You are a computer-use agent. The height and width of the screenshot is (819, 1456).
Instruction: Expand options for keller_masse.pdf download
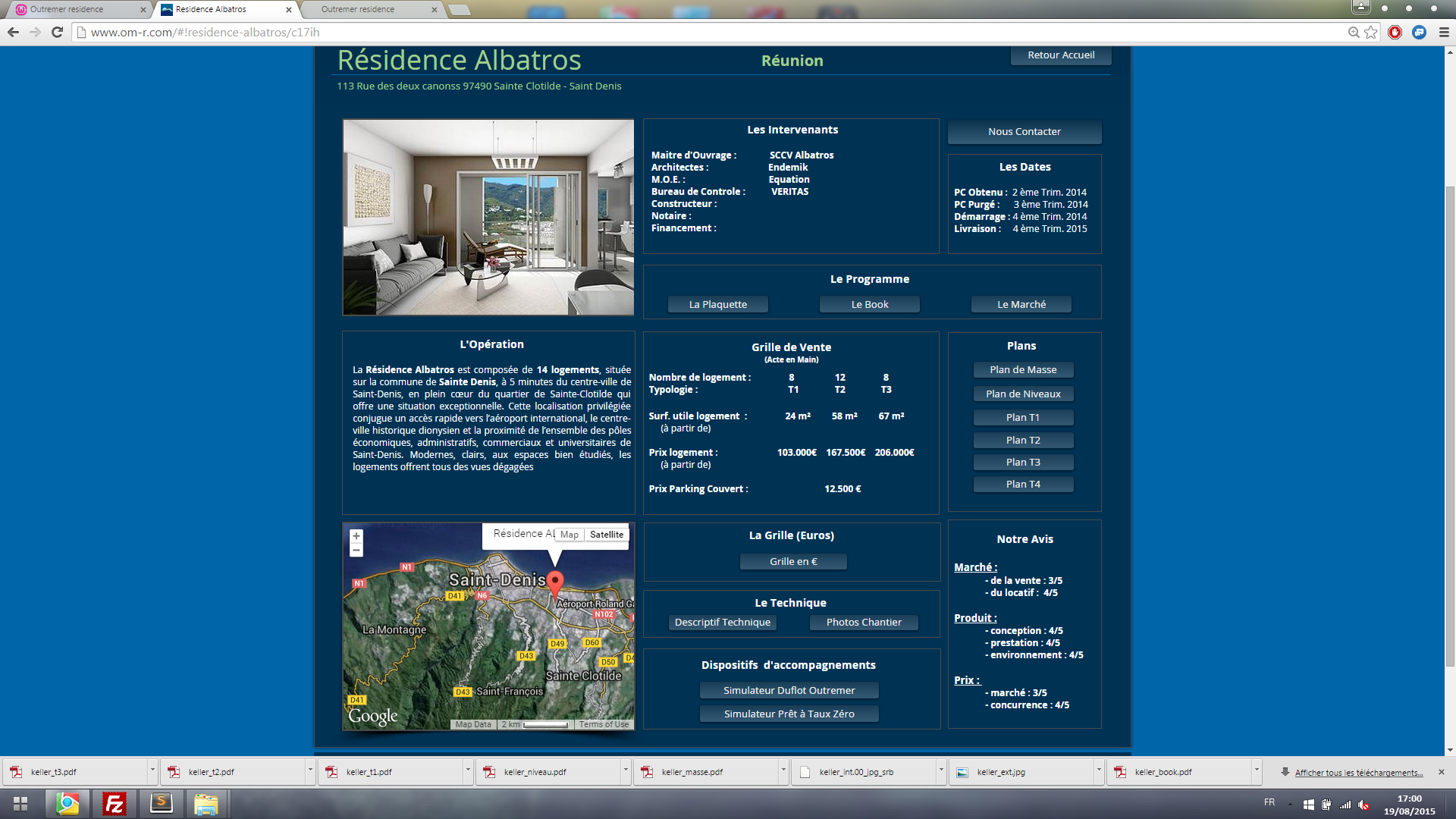783,770
